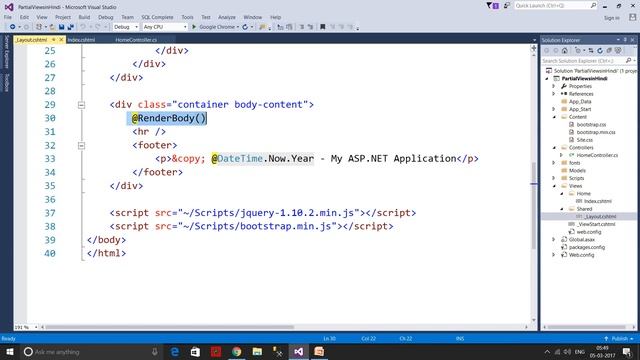Expand the Properties node in Solution Explorer
The image size is (640, 360).
coord(554,86)
